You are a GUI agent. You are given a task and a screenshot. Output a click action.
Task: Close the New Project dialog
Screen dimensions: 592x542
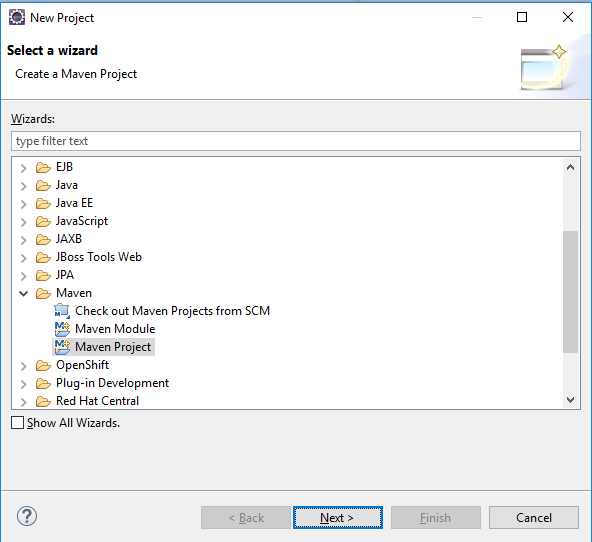[x=568, y=17]
